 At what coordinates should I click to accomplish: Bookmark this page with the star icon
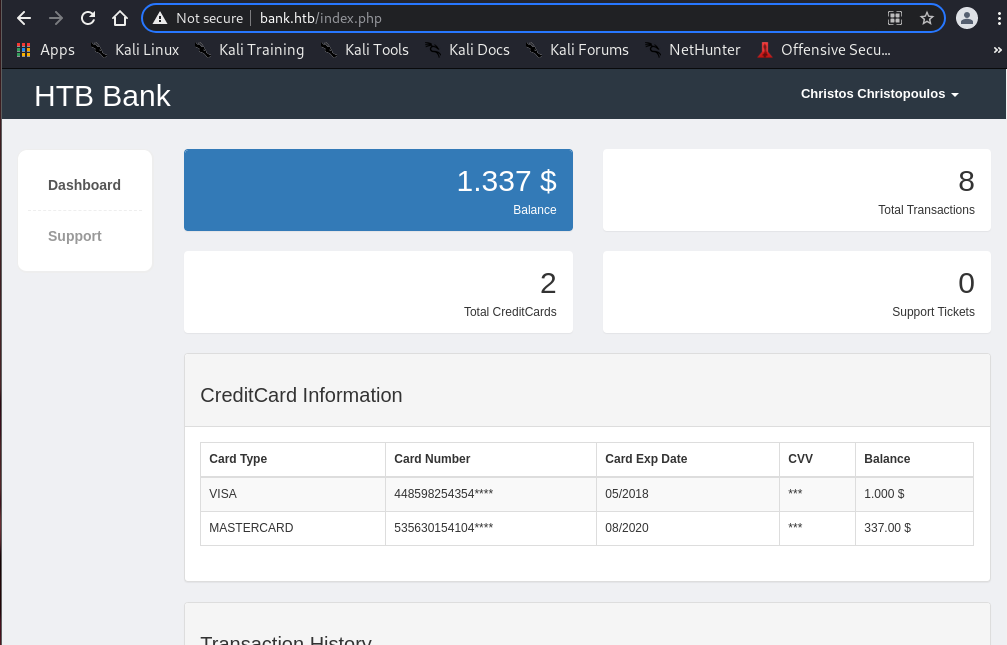point(926,18)
